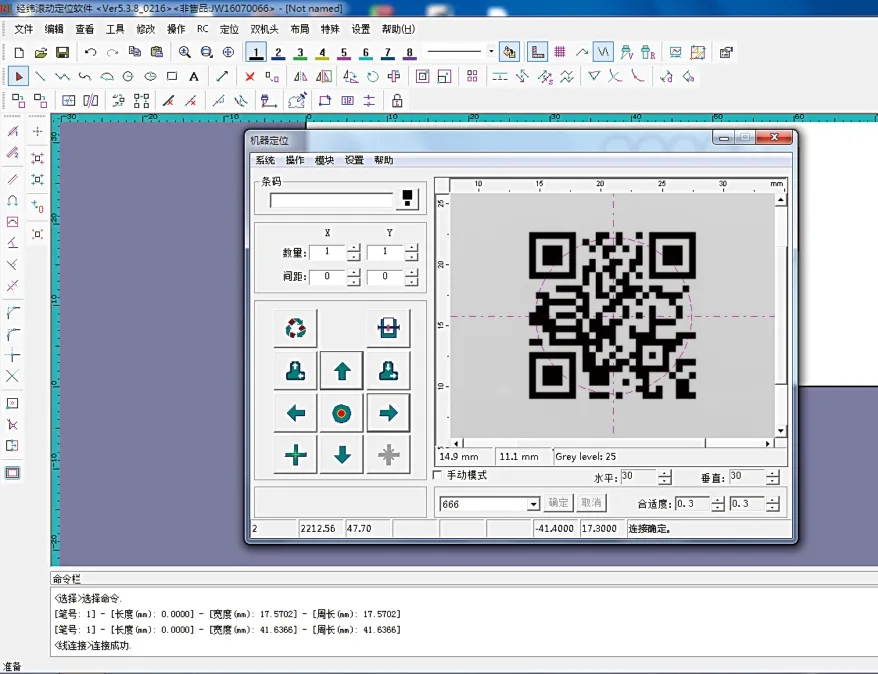Click the zoom in magnifier icon
This screenshot has height=674, width=878.
184,53
